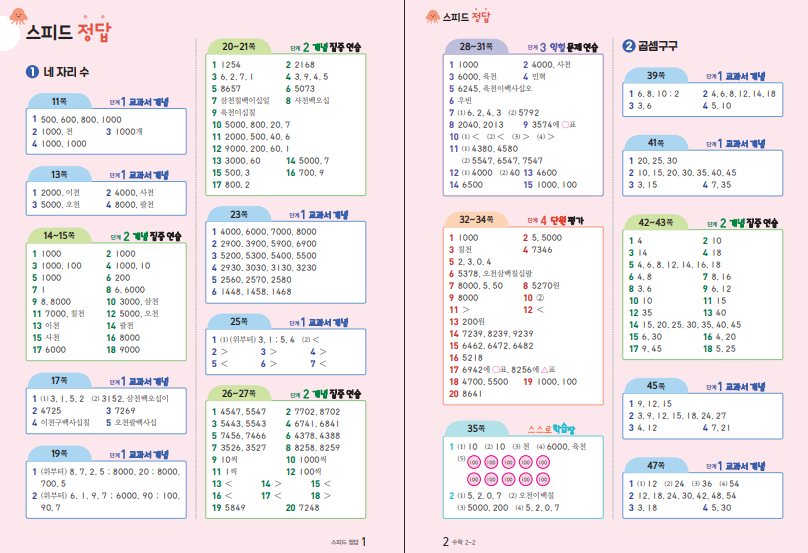Screen dimensions: 808x553
Task: Select the answer 2168 in 20~21쪽 box
Action: tap(305, 65)
